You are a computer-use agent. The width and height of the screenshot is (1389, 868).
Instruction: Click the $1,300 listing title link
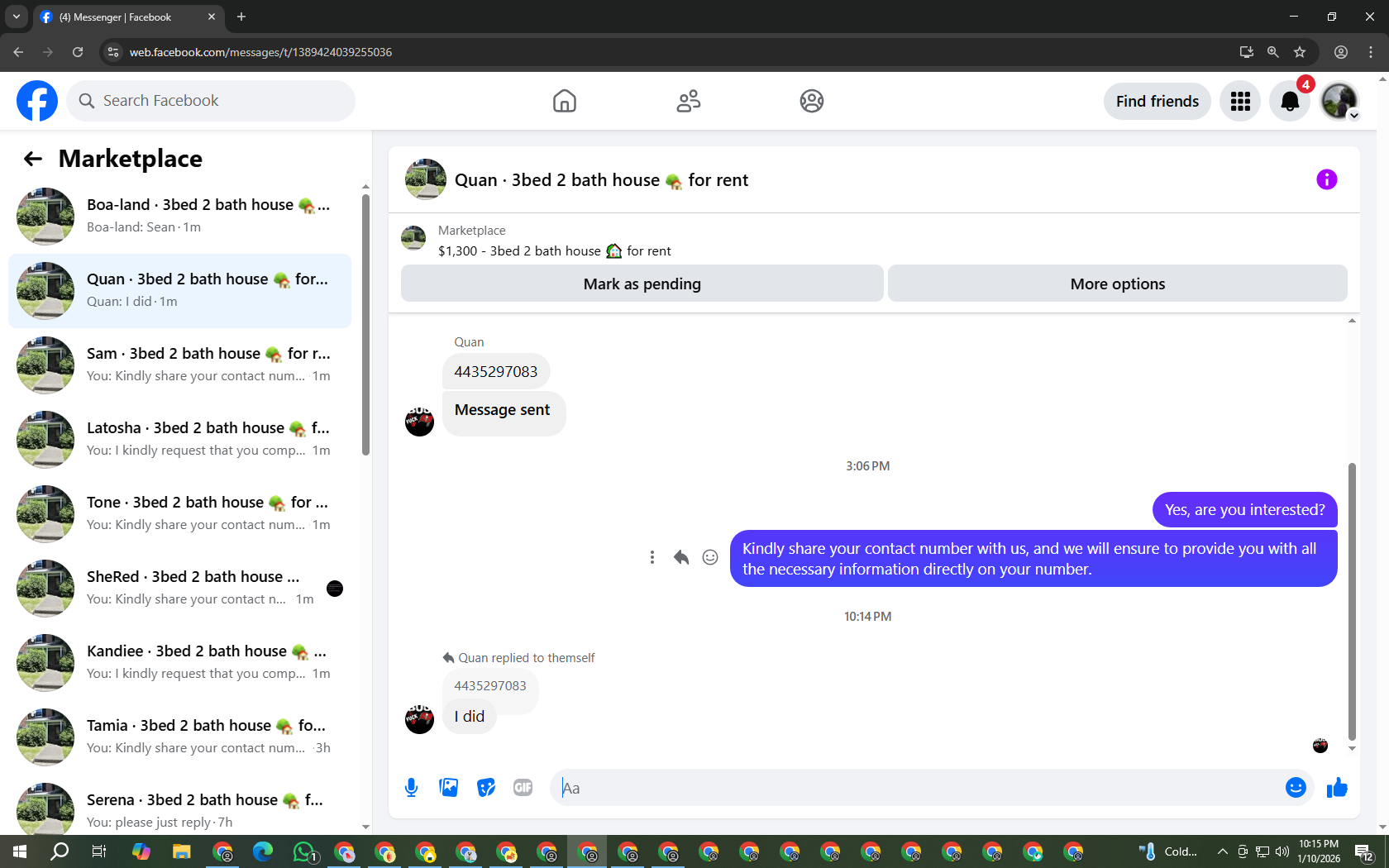[x=554, y=251]
